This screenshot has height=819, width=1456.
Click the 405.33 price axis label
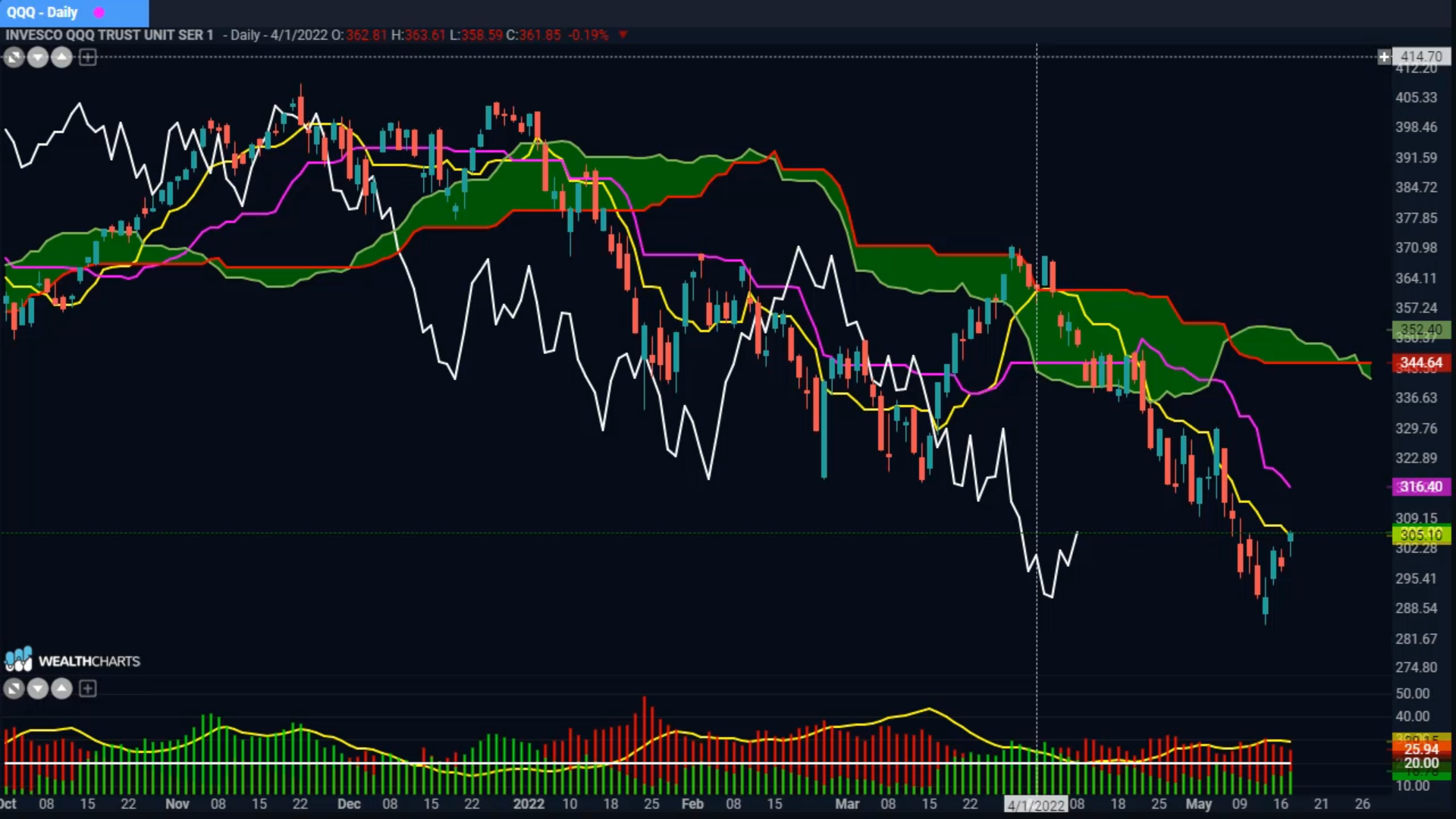pos(1417,97)
